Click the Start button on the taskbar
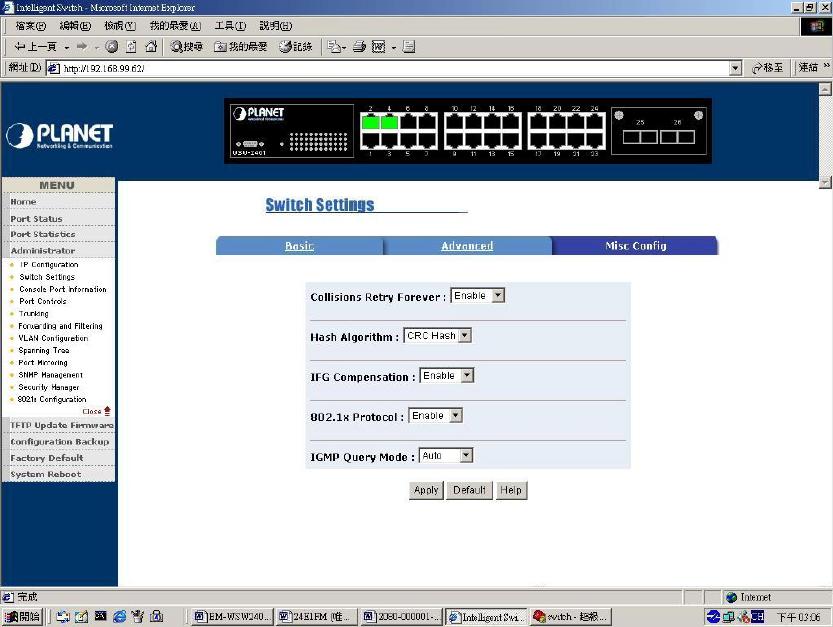The height and width of the screenshot is (627, 833). pyautogui.click(x=22, y=617)
